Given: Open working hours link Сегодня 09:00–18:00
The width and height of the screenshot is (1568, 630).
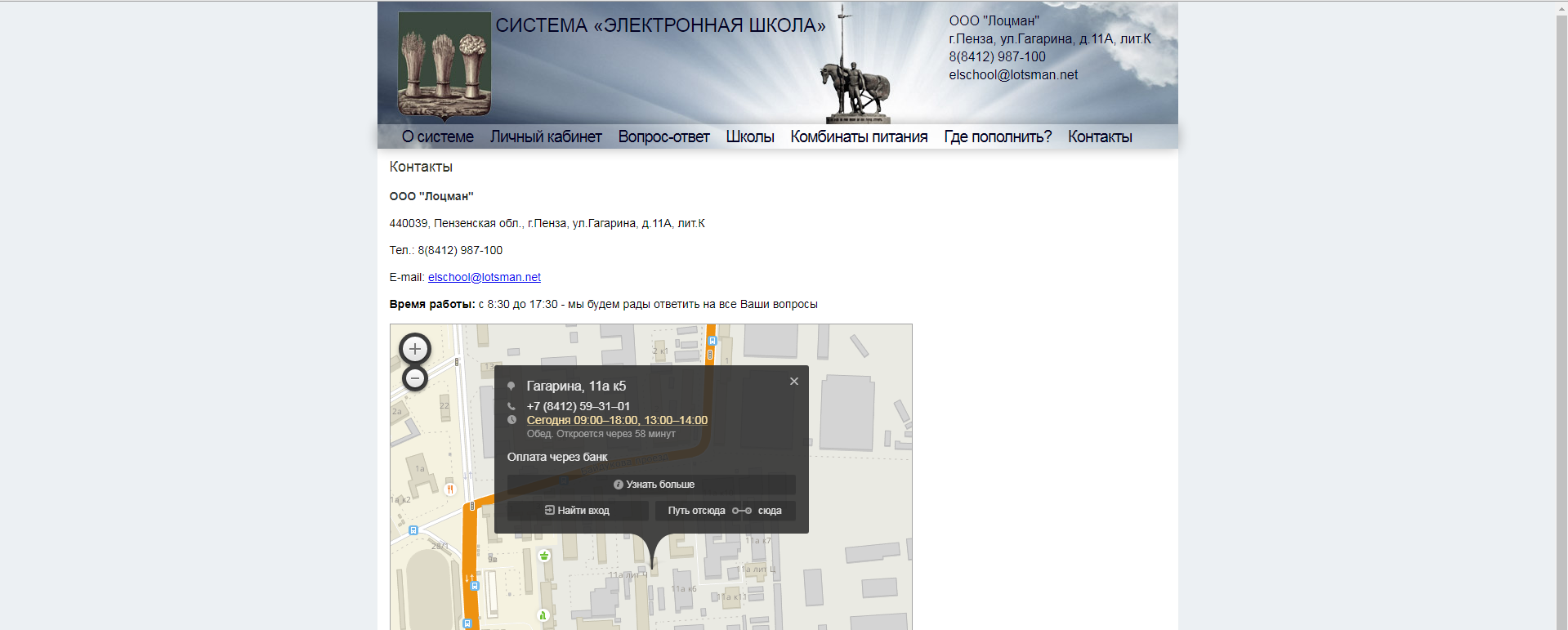Looking at the screenshot, I should coord(617,420).
